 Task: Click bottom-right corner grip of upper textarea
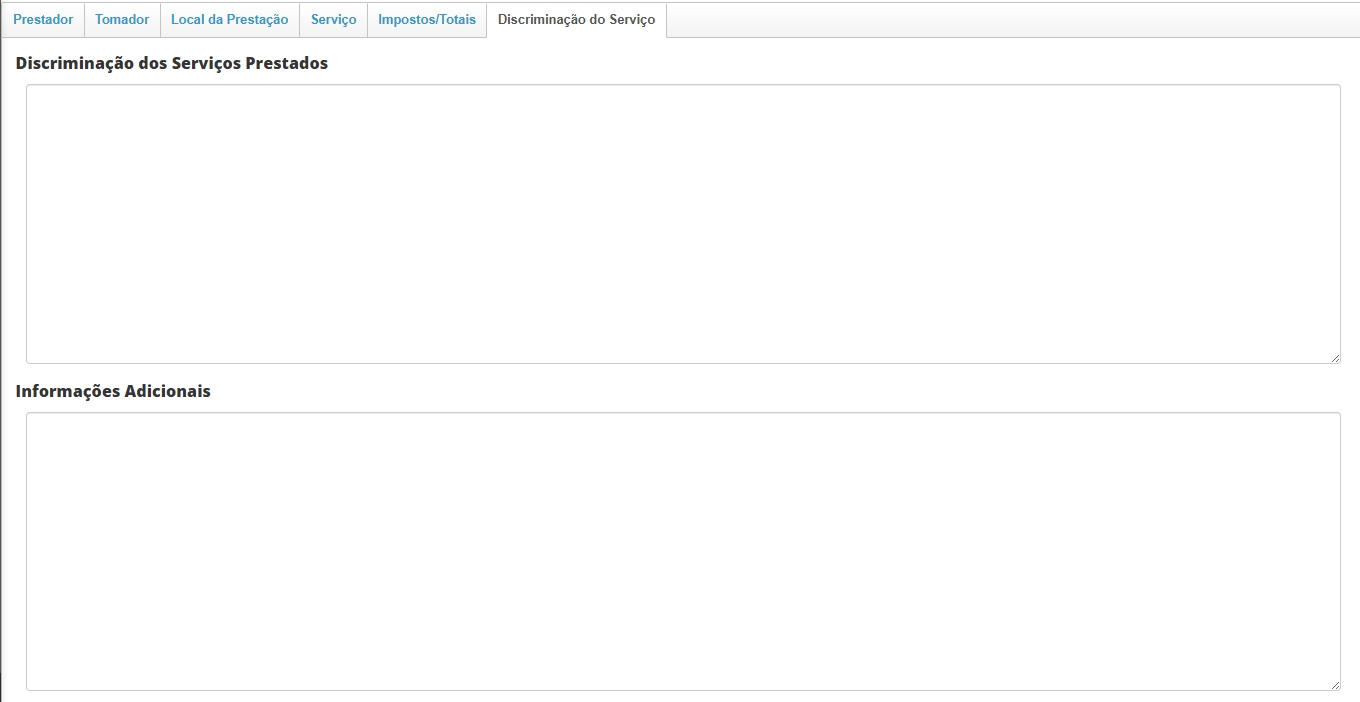click(1334, 358)
